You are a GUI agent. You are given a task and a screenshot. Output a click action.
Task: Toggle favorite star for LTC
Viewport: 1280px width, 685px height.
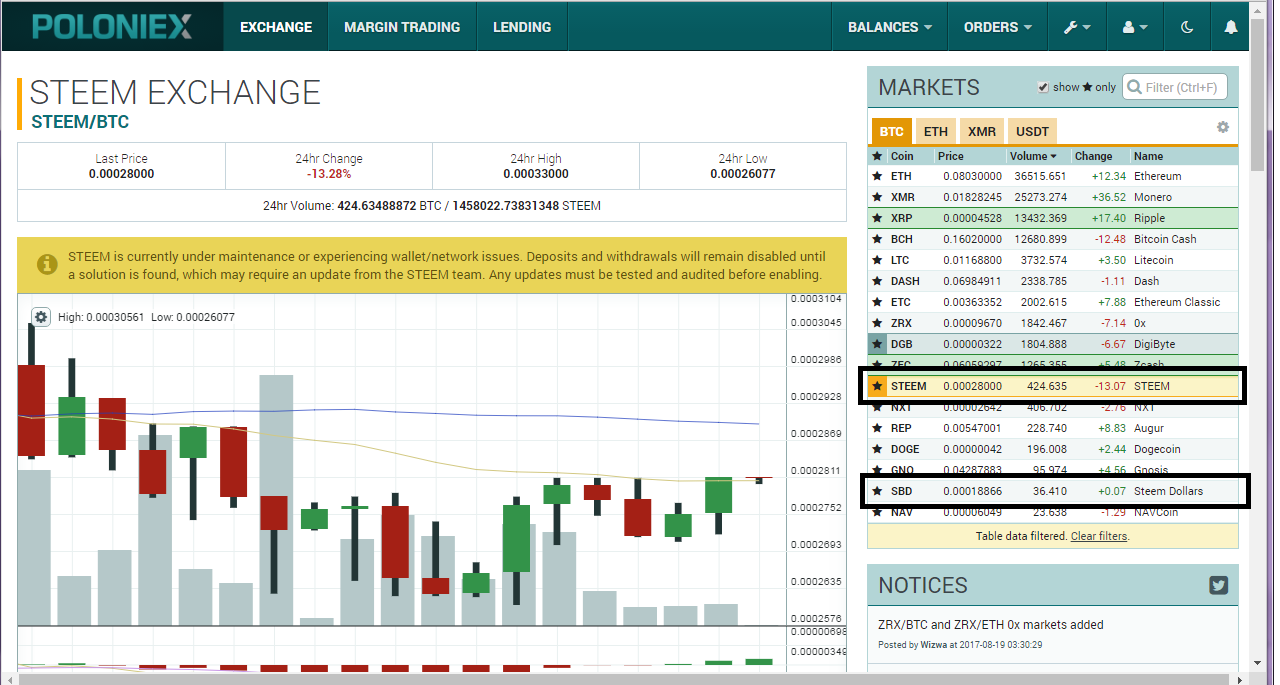coord(877,260)
